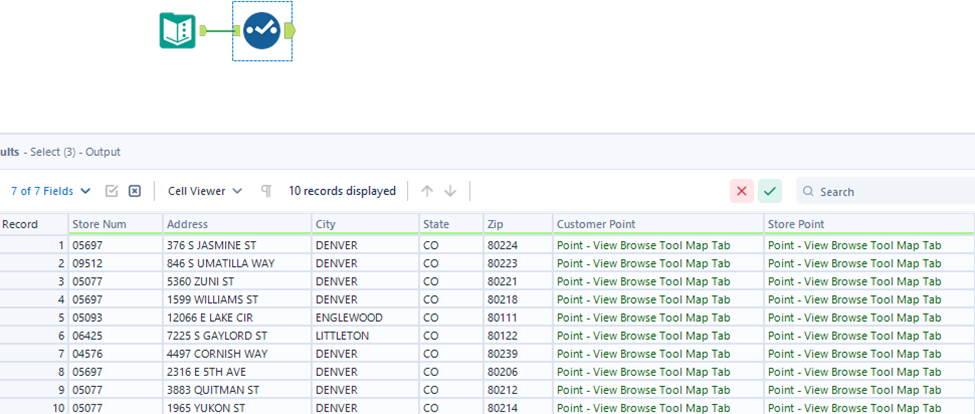The width and height of the screenshot is (975, 414).
Task: Click the red X data cleanse button
Action: tap(741, 191)
